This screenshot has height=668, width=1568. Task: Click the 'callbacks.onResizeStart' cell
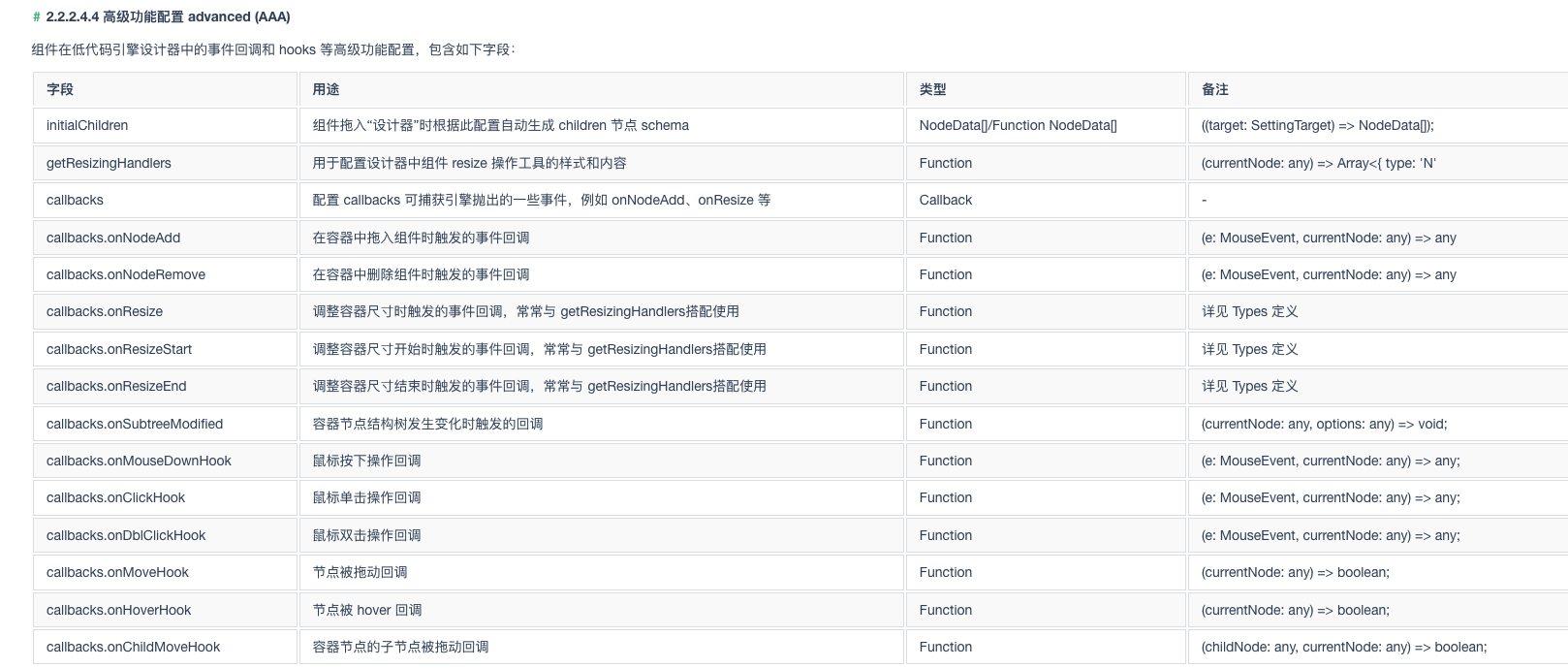pyautogui.click(x=165, y=349)
